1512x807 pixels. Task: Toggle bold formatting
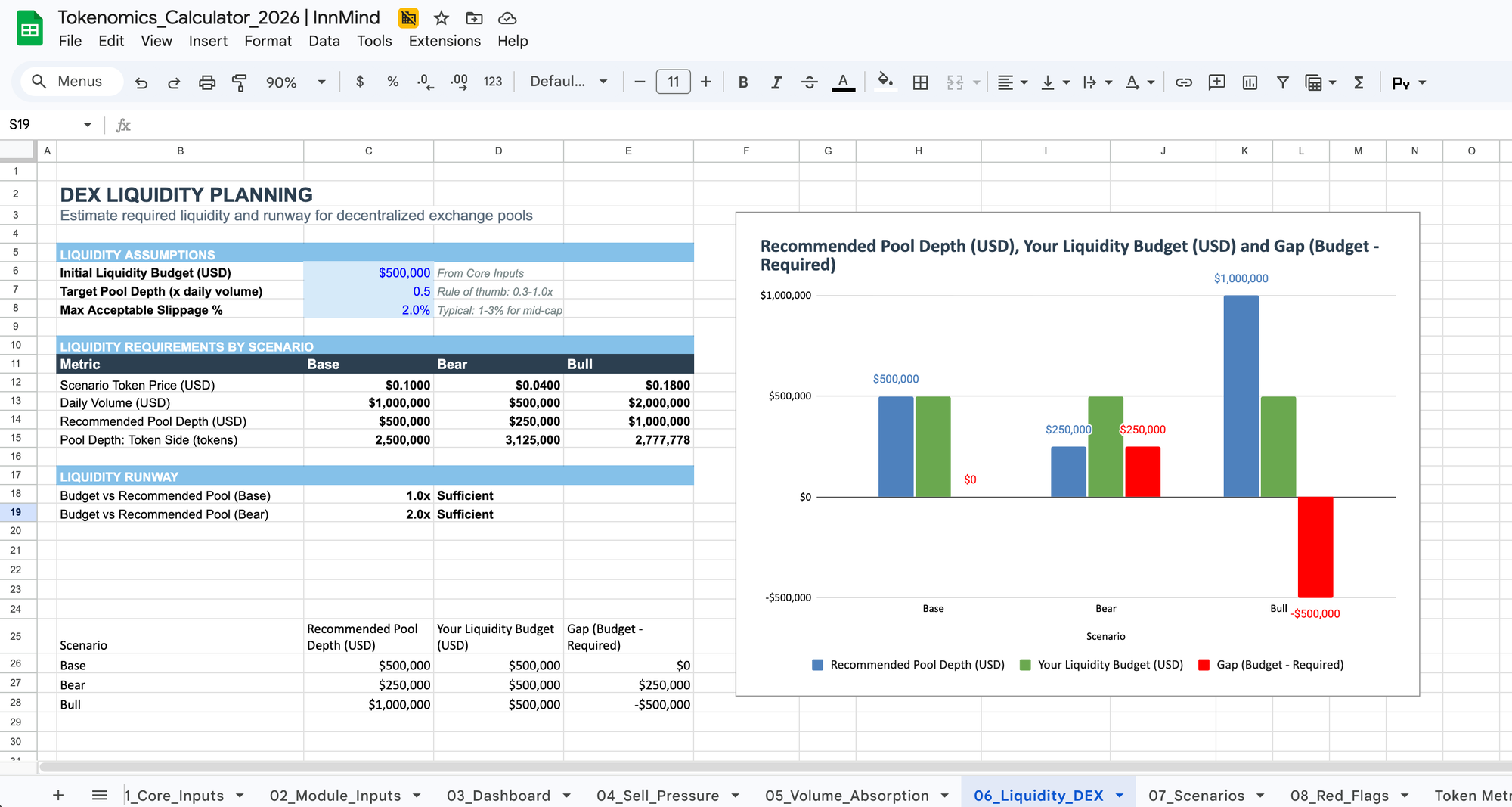(743, 82)
